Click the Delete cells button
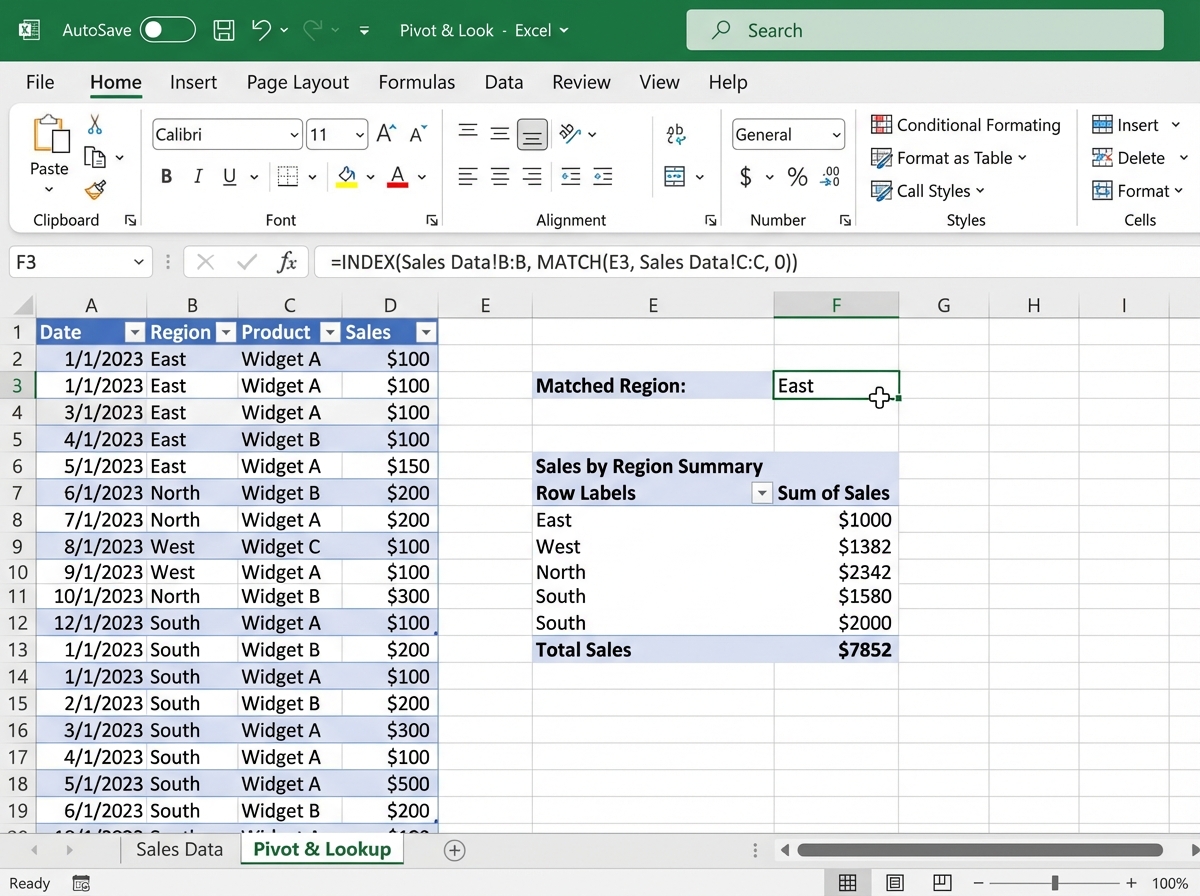Image resolution: width=1200 pixels, height=896 pixels. point(1129,158)
